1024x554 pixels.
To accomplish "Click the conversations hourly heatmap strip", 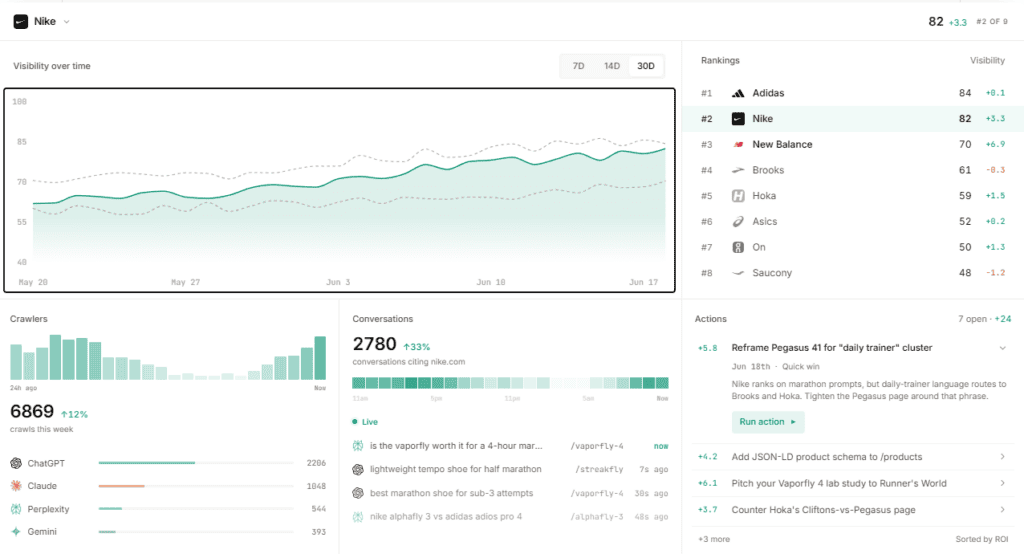I will [x=510, y=383].
